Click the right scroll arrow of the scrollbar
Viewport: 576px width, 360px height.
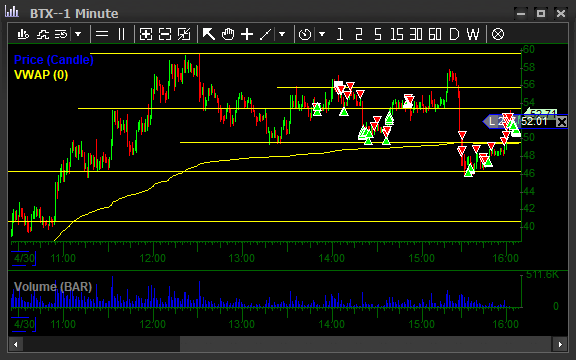[x=560, y=345]
